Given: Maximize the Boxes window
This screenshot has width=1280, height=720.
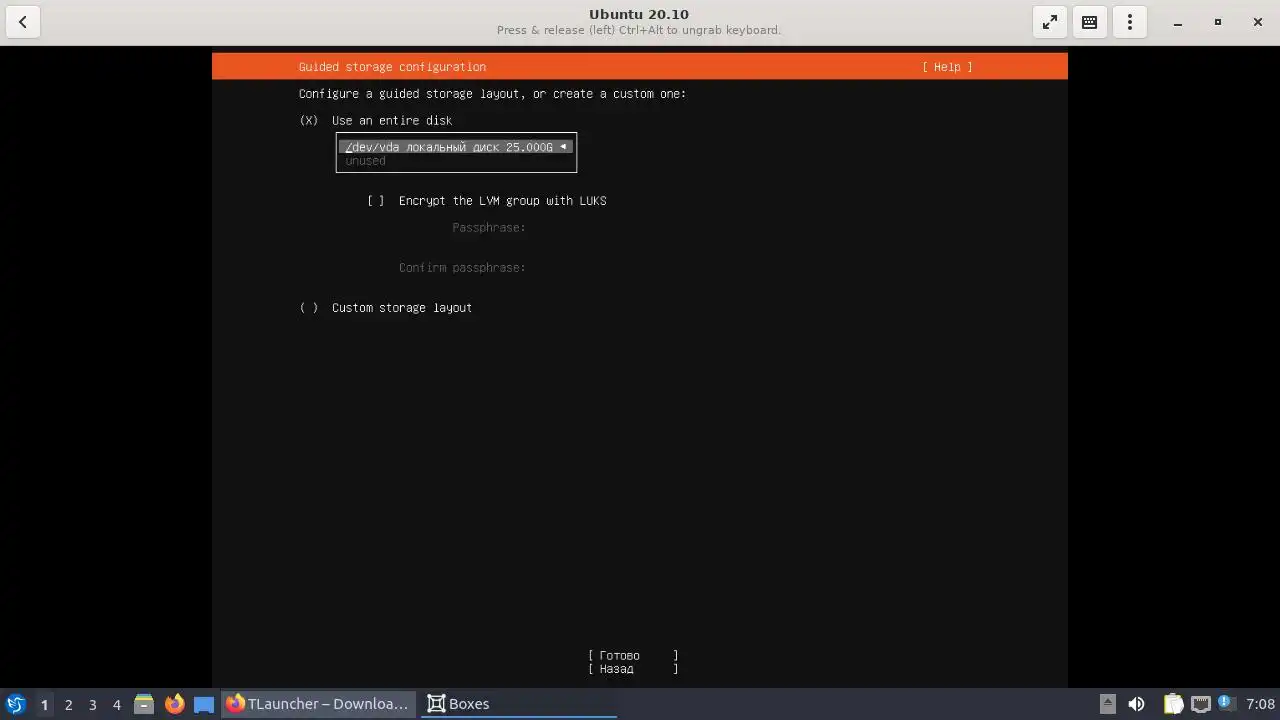Looking at the screenshot, I should coord(1218,22).
